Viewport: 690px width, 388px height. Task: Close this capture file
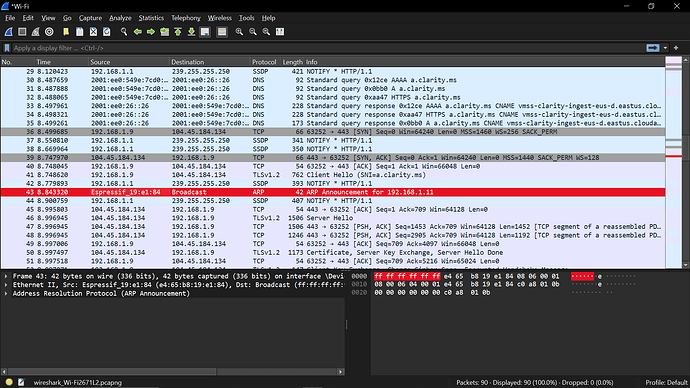(x=93, y=32)
